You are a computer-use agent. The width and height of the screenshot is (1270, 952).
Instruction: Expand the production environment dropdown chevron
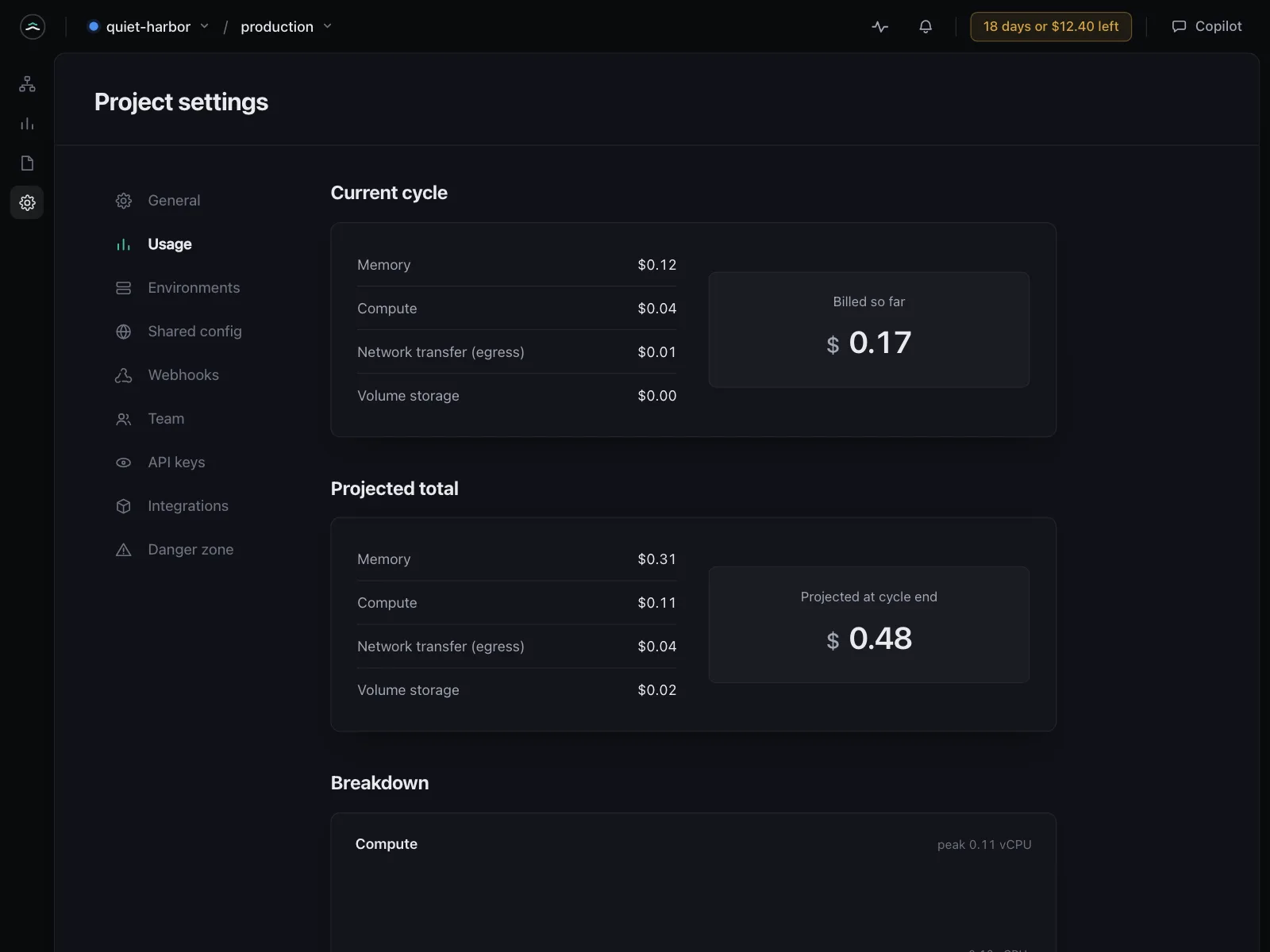(x=327, y=26)
